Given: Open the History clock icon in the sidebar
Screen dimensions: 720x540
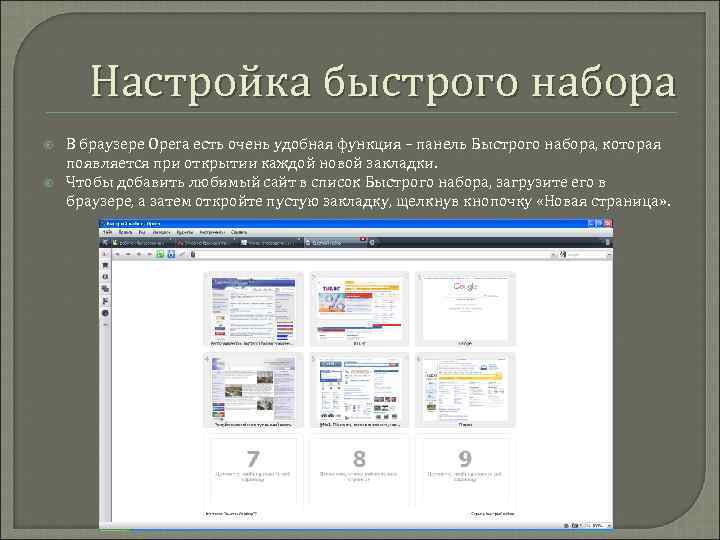Looking at the screenshot, I should (x=105, y=313).
